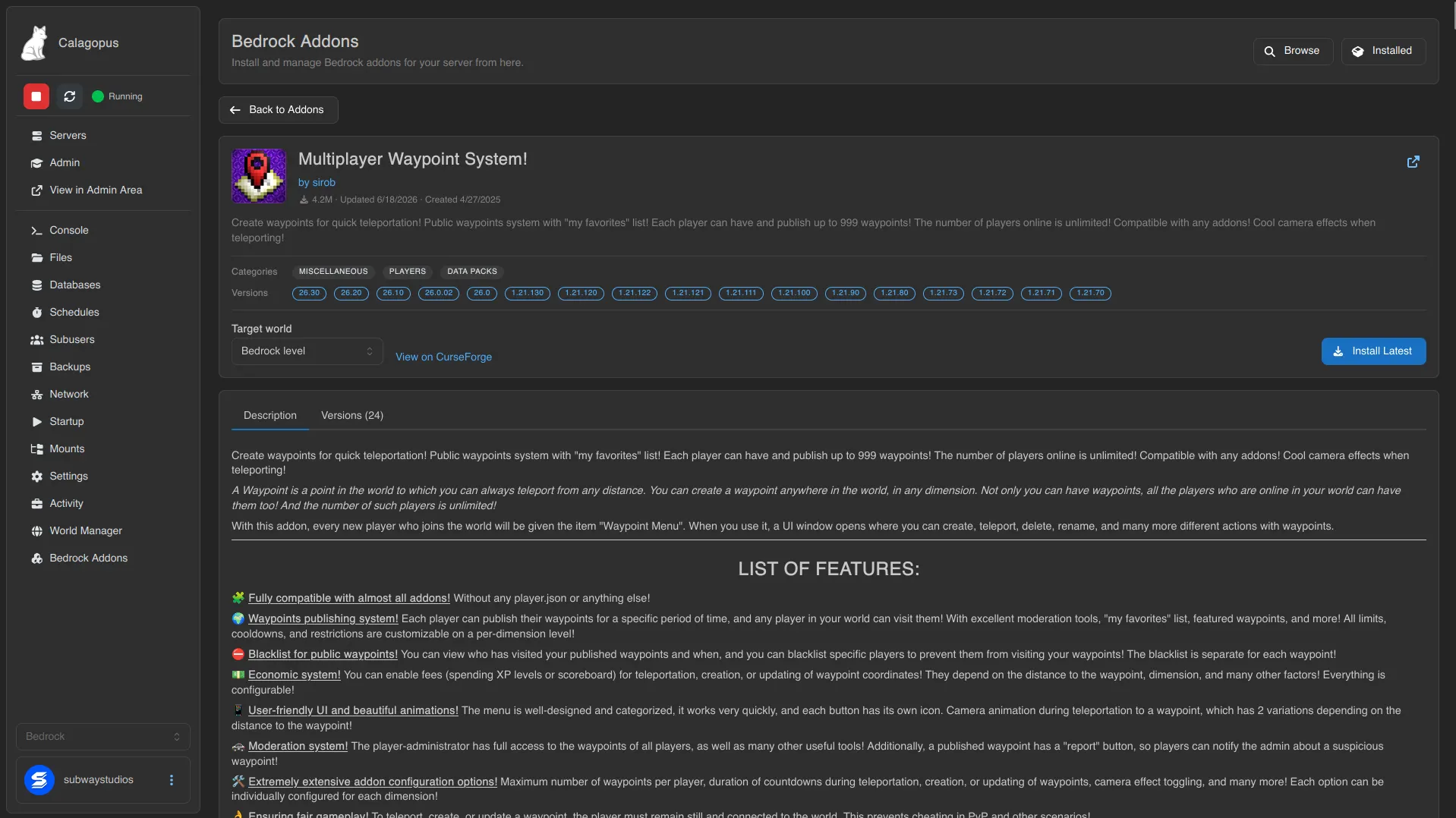This screenshot has width=1456, height=818.
Task: Click "Extremely extensive addon configuration options!" text
Action: pyautogui.click(x=373, y=782)
